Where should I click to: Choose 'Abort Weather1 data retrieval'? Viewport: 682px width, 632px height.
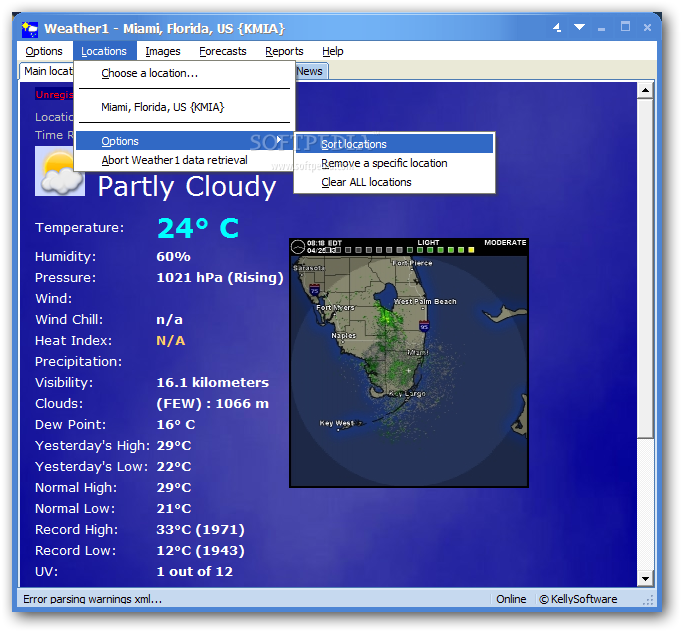click(184, 160)
